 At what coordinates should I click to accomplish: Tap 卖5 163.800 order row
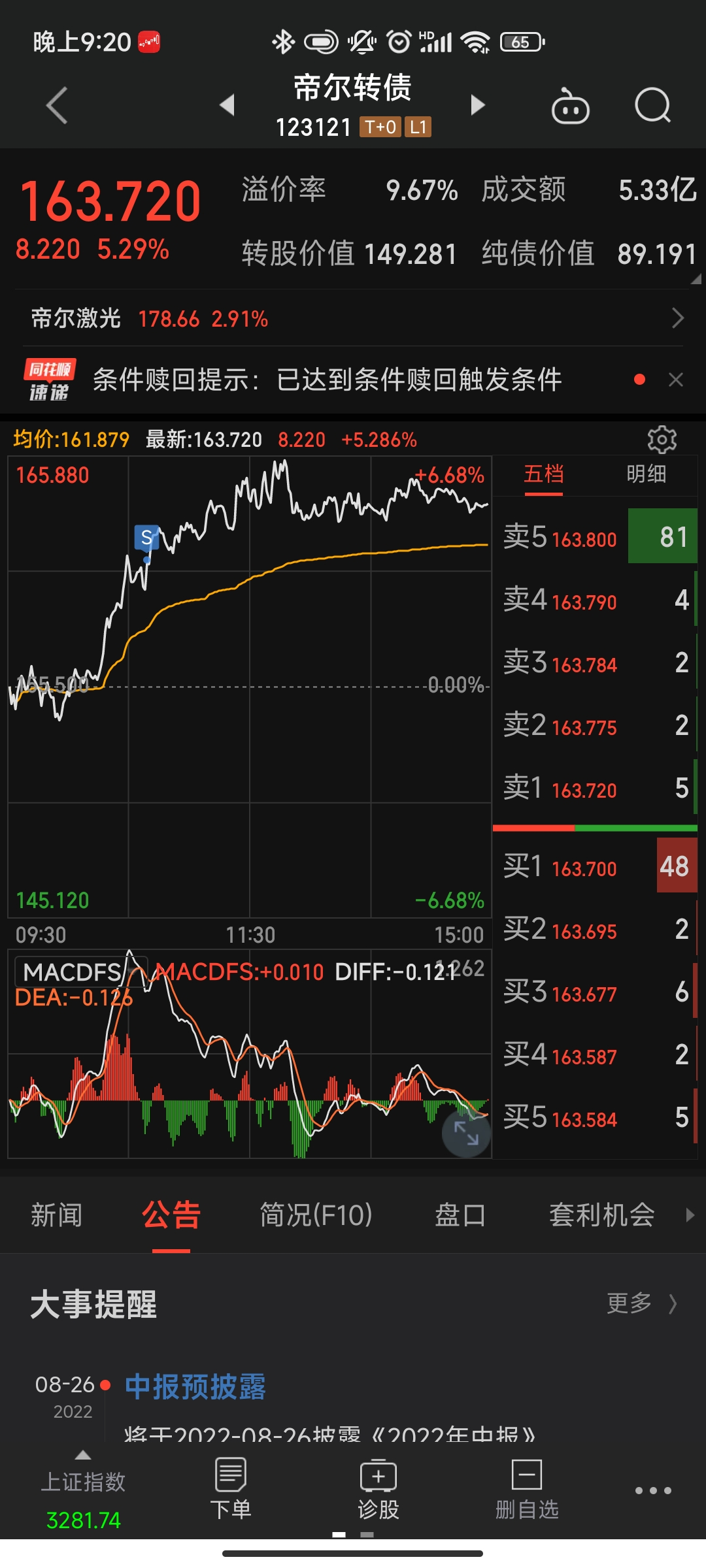(x=596, y=537)
